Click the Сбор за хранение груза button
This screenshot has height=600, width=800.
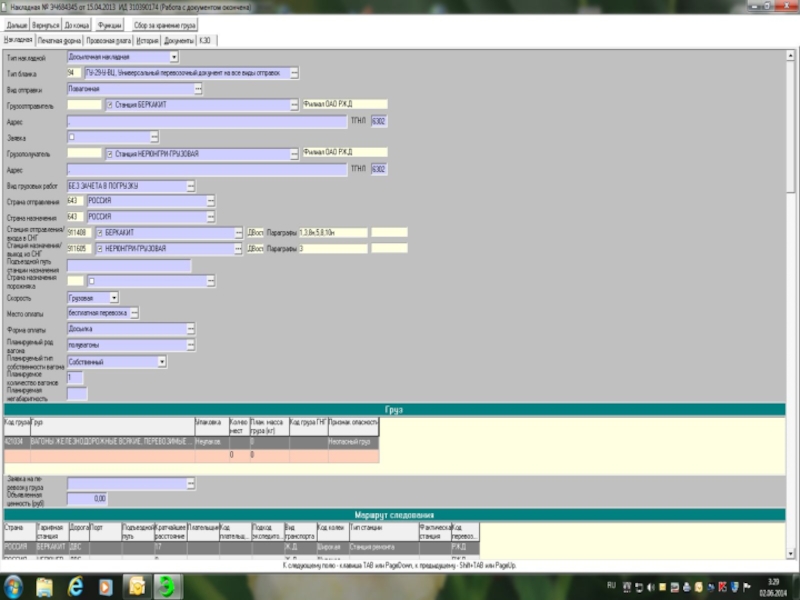coord(165,23)
